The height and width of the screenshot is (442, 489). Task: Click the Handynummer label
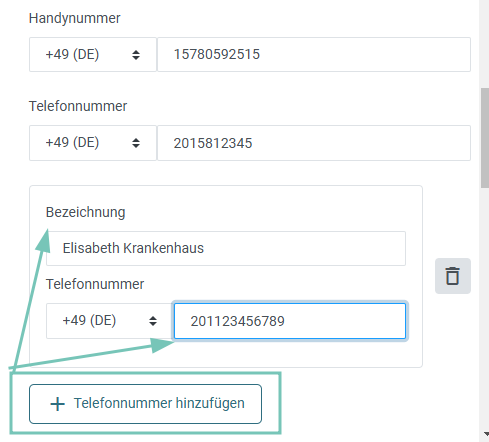pyautogui.click(x=74, y=18)
